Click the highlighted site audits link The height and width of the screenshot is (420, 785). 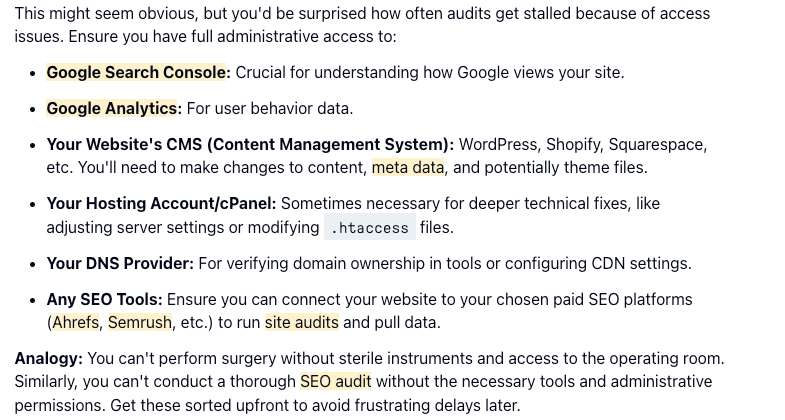point(301,323)
